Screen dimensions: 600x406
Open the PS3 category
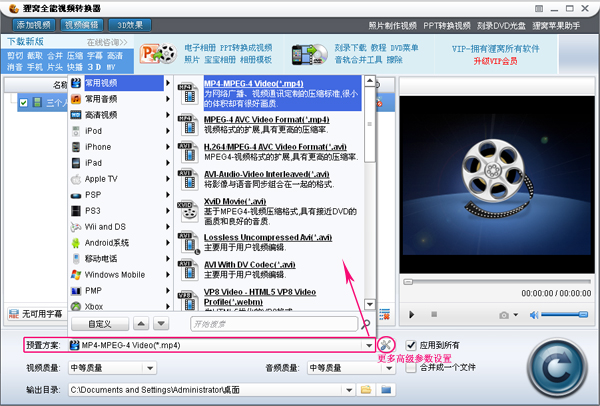coord(120,211)
